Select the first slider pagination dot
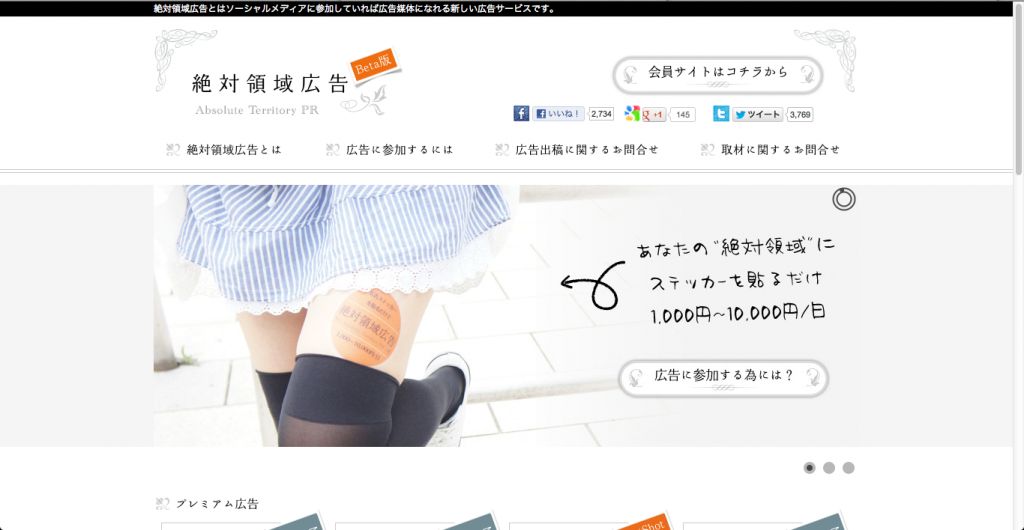Screen dimensions: 1024x530 (x=809, y=468)
